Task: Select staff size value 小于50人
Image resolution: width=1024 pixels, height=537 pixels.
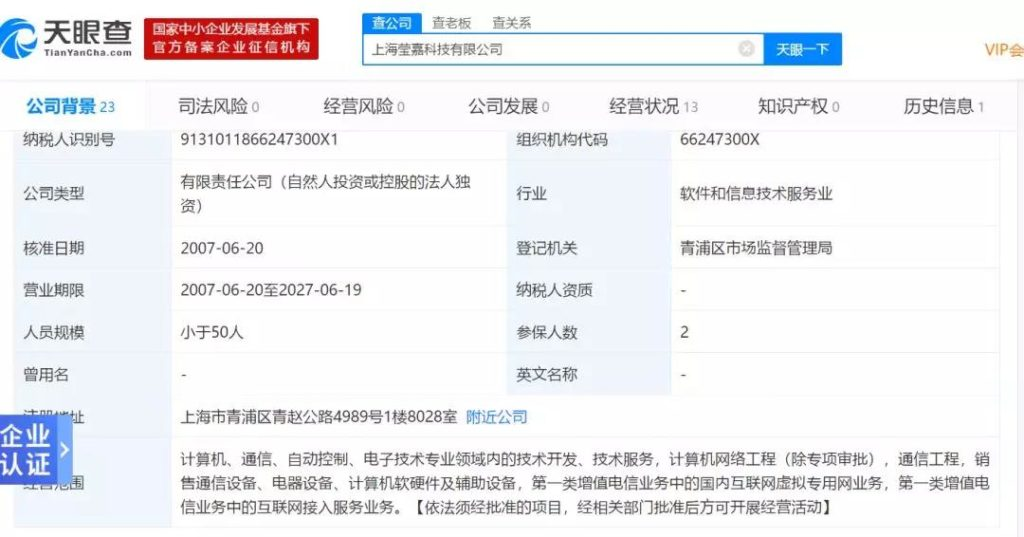Action: click(212, 333)
